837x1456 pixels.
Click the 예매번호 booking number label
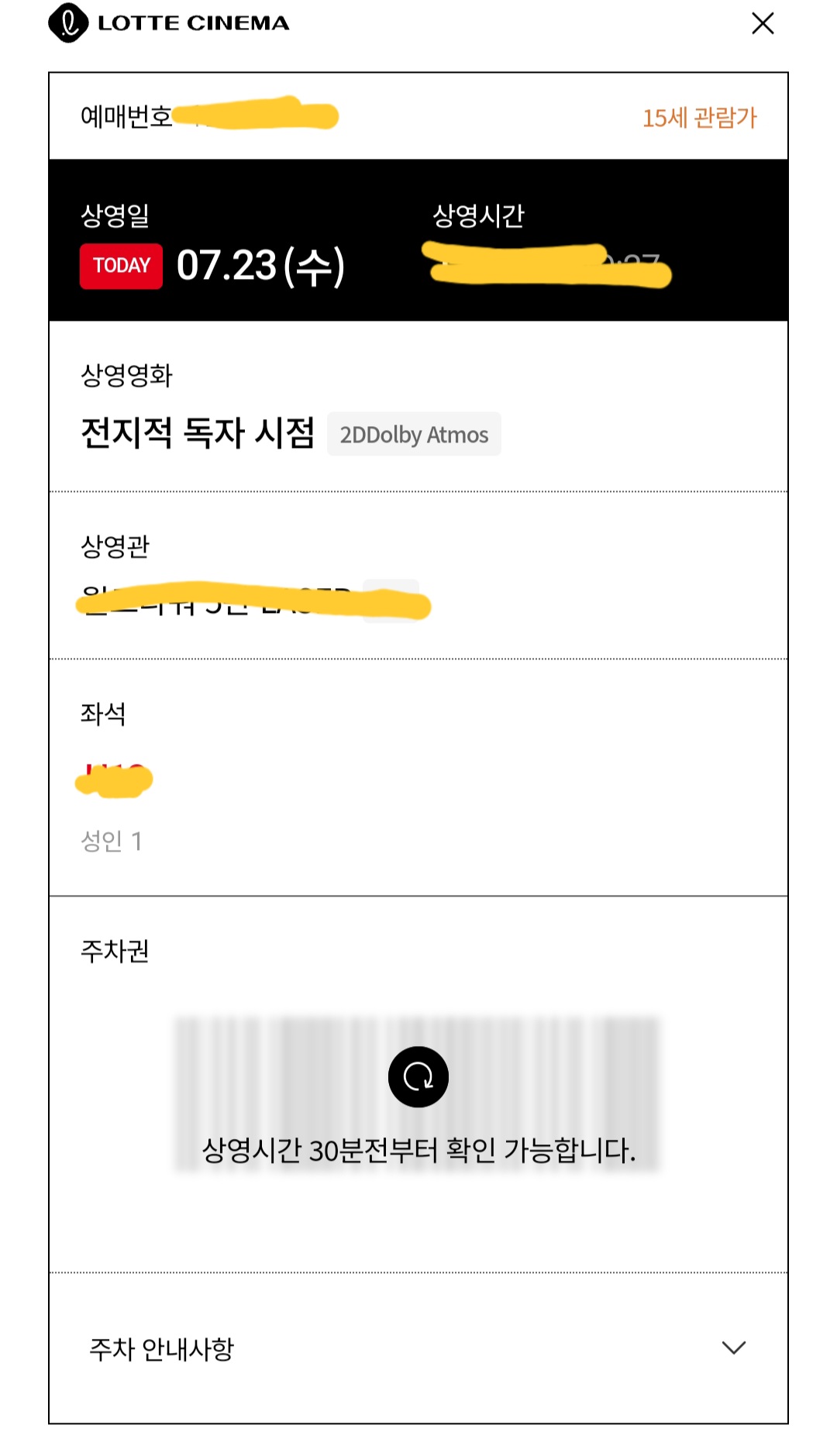[x=126, y=117]
